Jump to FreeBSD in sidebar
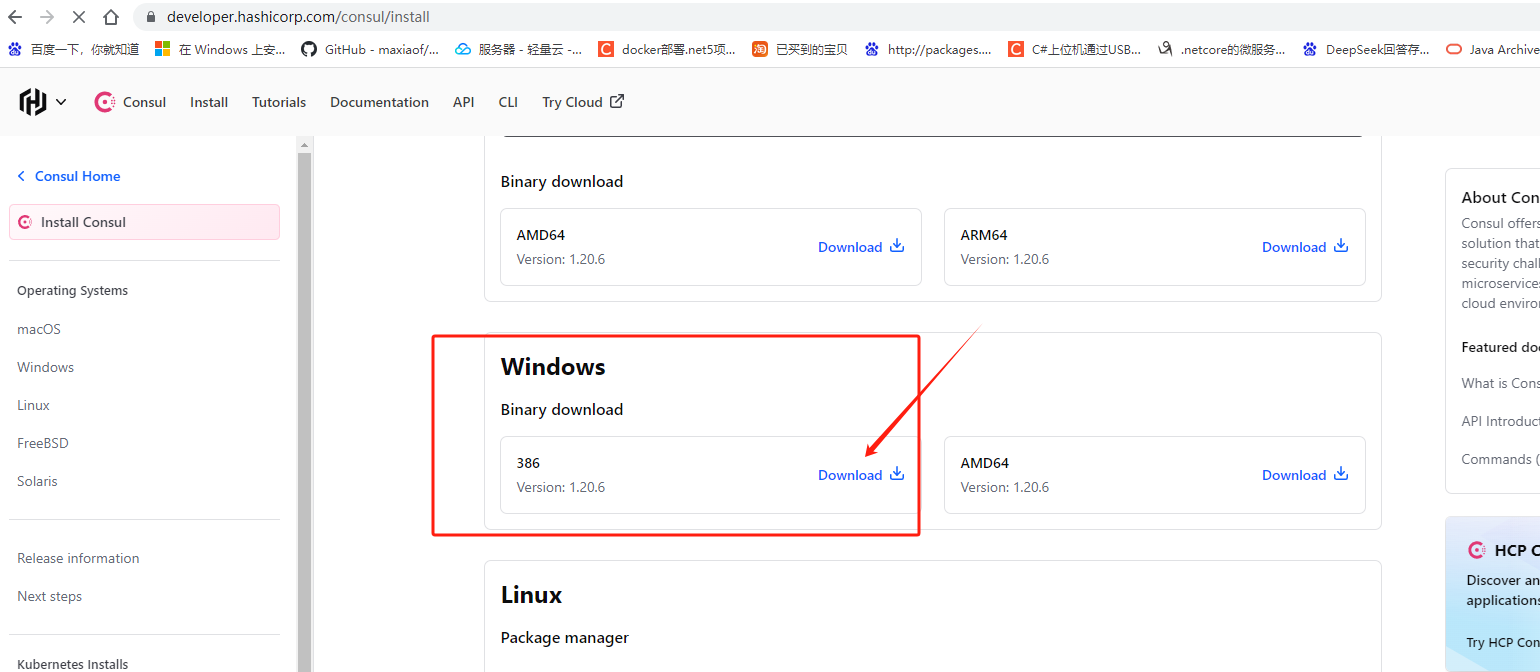The image size is (1540, 672). tap(42, 443)
